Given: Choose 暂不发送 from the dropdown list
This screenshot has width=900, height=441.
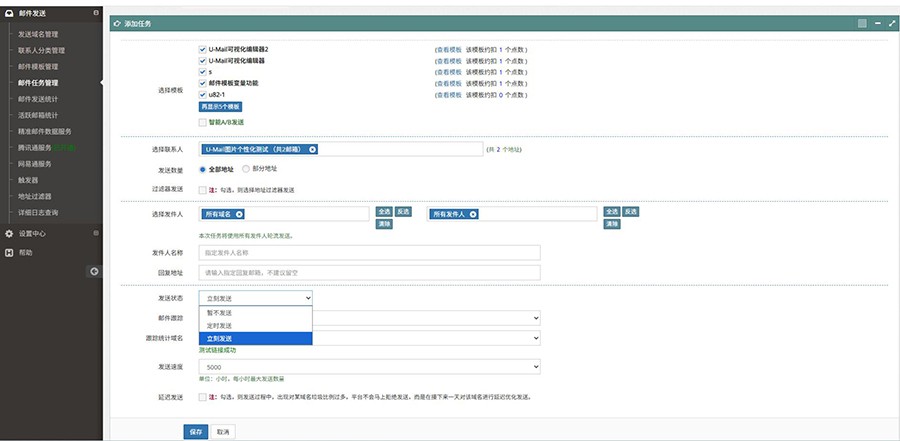Looking at the screenshot, I should (x=255, y=313).
